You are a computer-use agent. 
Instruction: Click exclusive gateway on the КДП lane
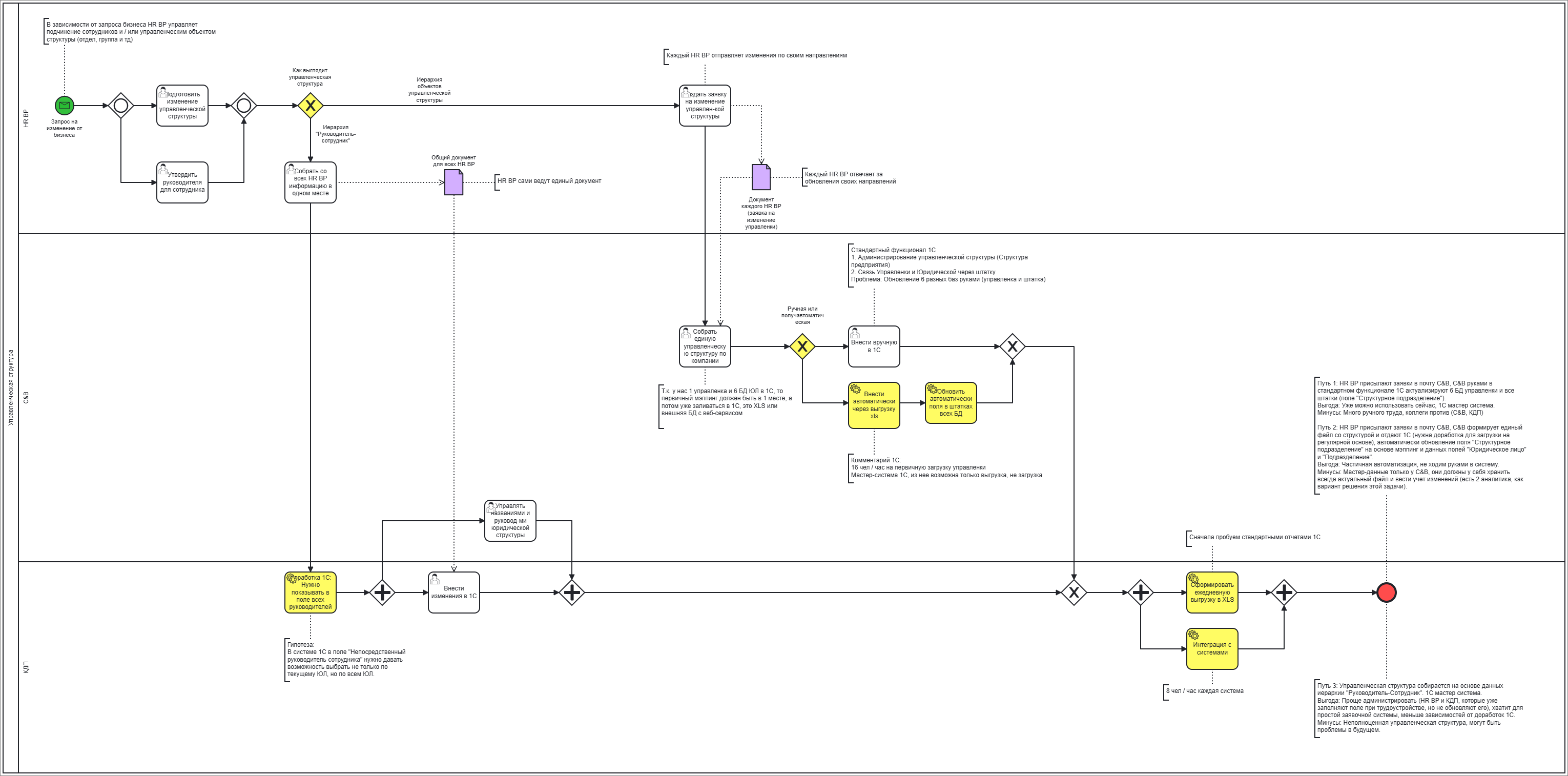[1074, 592]
